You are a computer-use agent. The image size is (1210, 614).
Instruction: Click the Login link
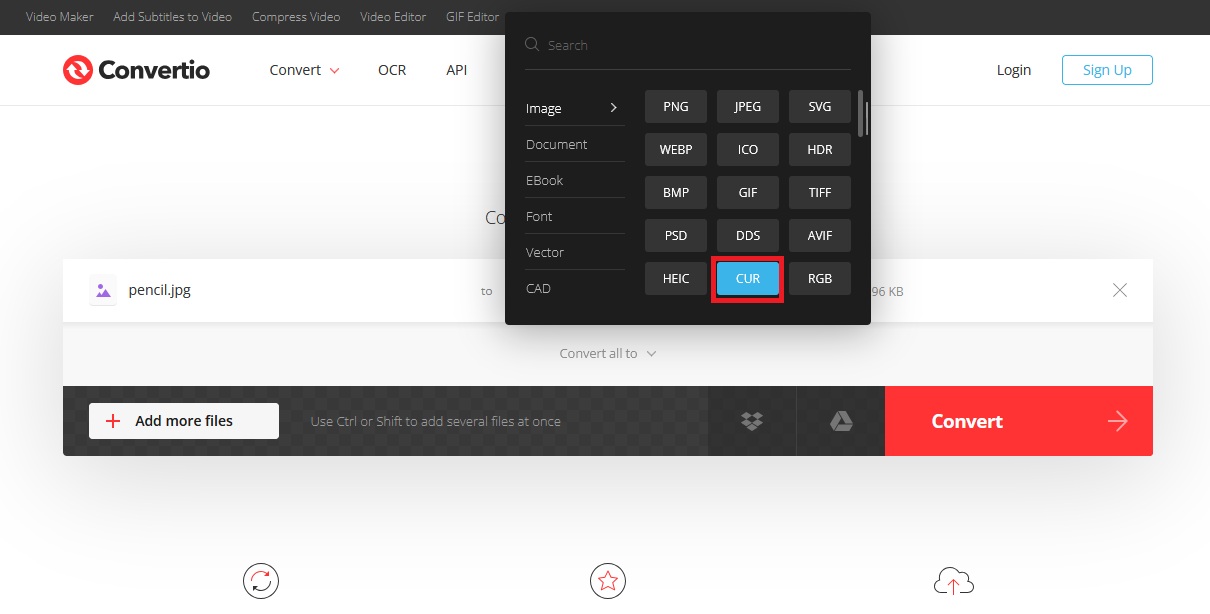1014,70
